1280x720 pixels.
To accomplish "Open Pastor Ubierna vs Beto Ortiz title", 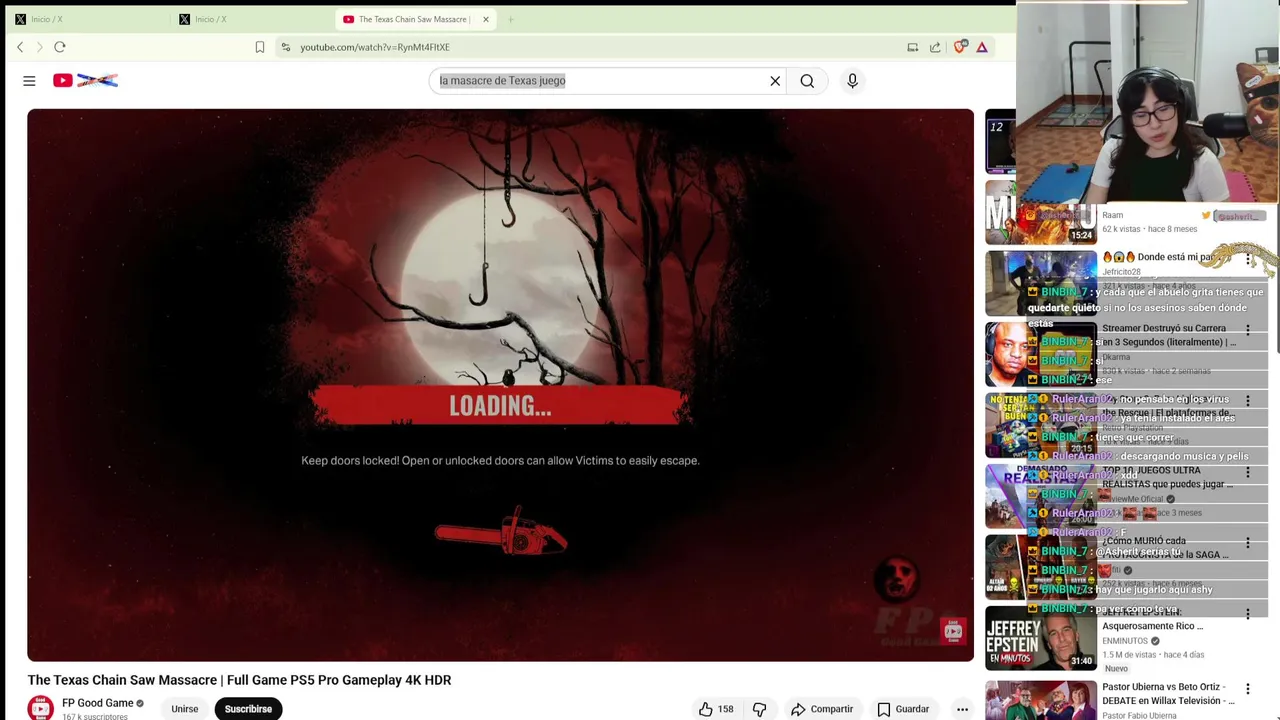I will pyautogui.click(x=1168, y=694).
